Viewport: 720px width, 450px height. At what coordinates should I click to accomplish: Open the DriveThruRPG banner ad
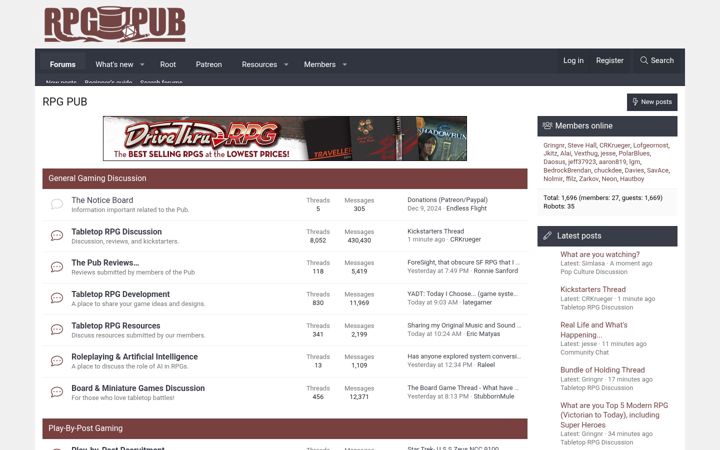(285, 138)
